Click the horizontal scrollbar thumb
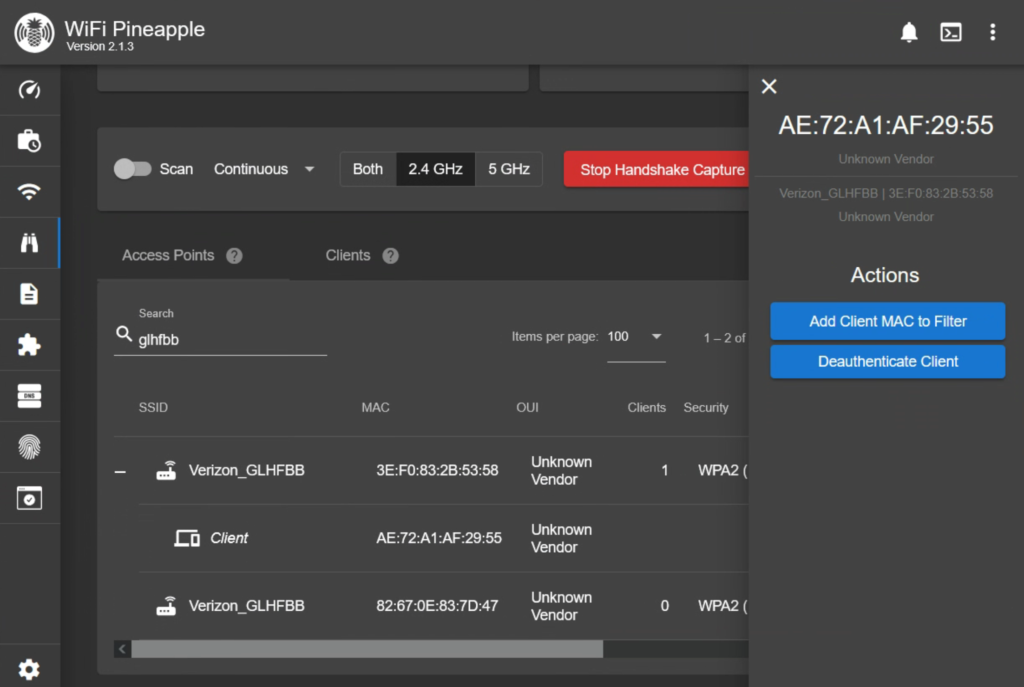Screen dimensions: 1024x687 pyautogui.click(x=367, y=649)
